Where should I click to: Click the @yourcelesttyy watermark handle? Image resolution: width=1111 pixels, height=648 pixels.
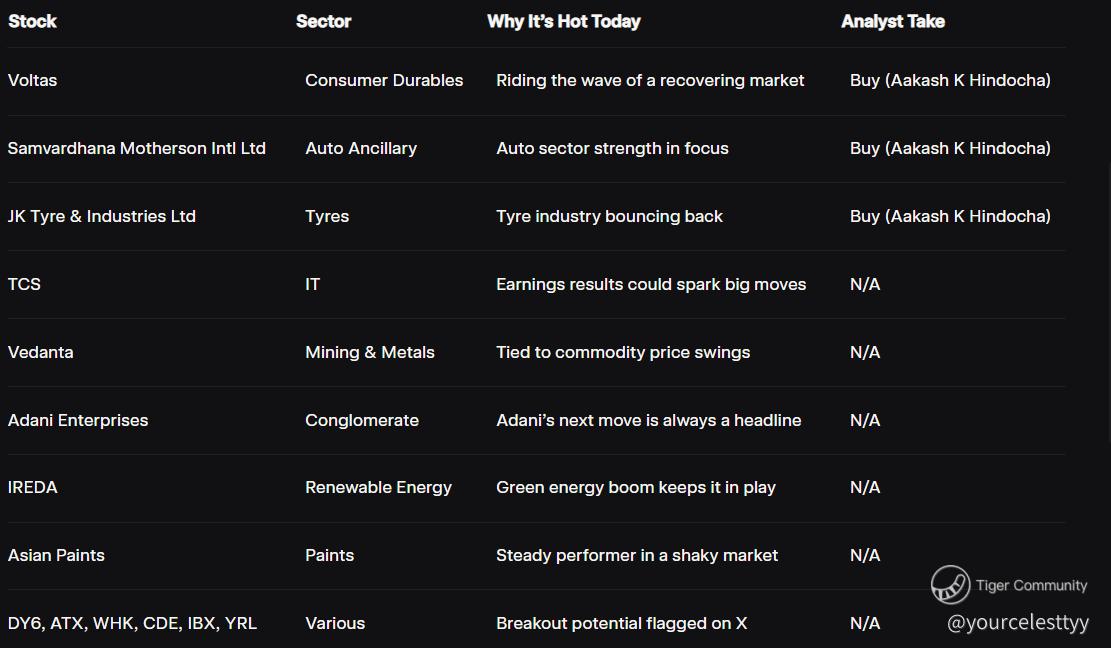tap(1017, 623)
